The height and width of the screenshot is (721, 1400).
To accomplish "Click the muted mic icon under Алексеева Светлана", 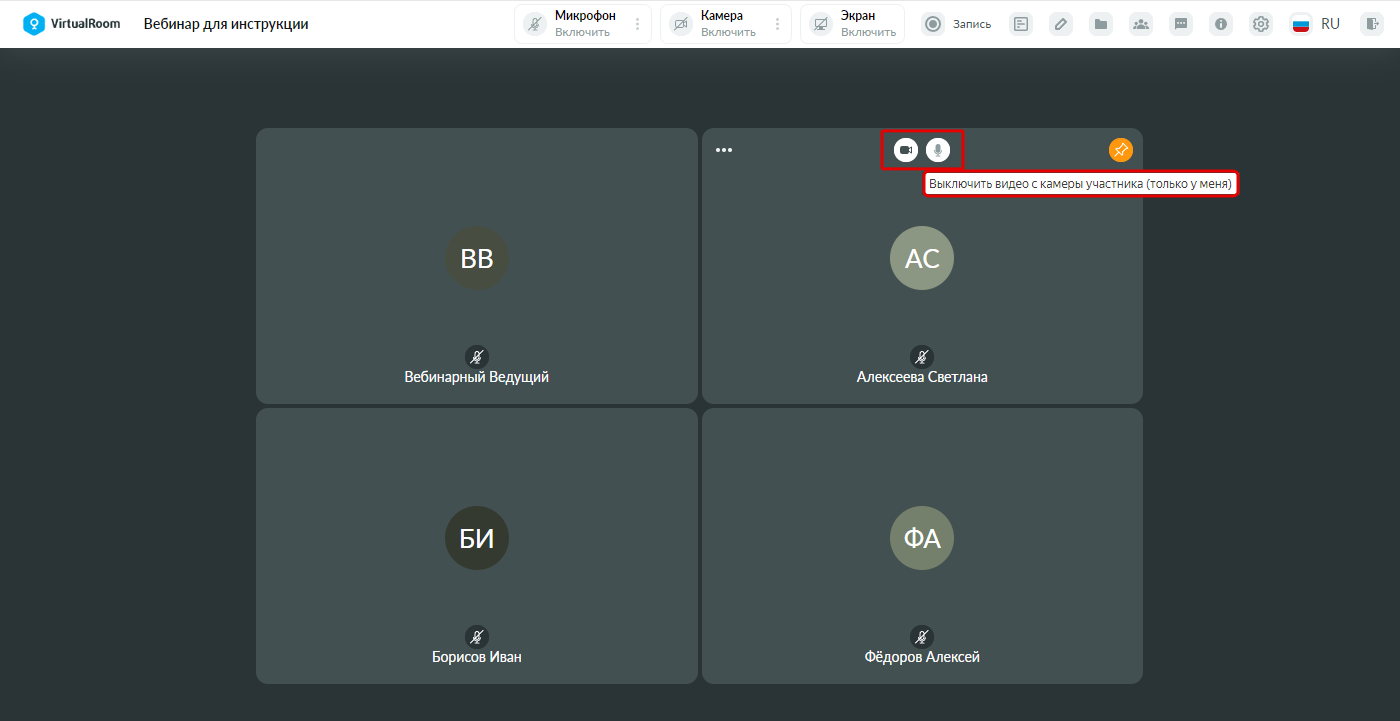I will (922, 356).
